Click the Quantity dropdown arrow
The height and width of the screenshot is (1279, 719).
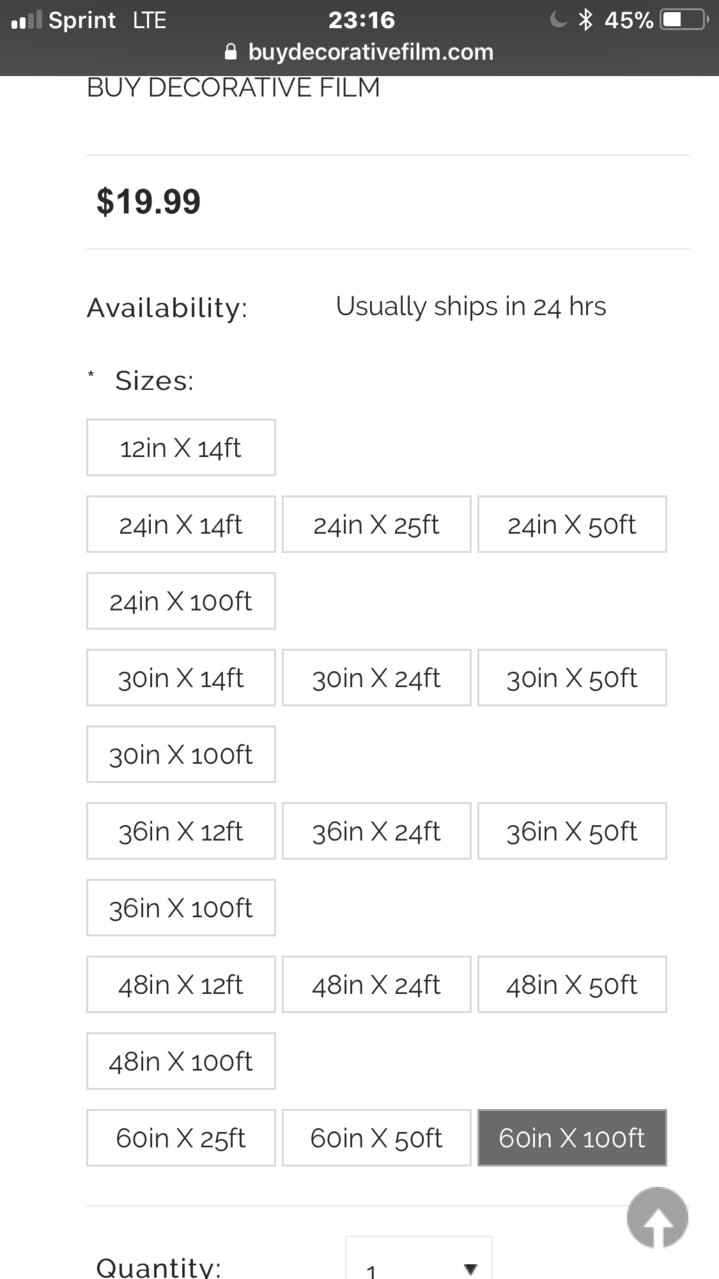[x=470, y=1269]
